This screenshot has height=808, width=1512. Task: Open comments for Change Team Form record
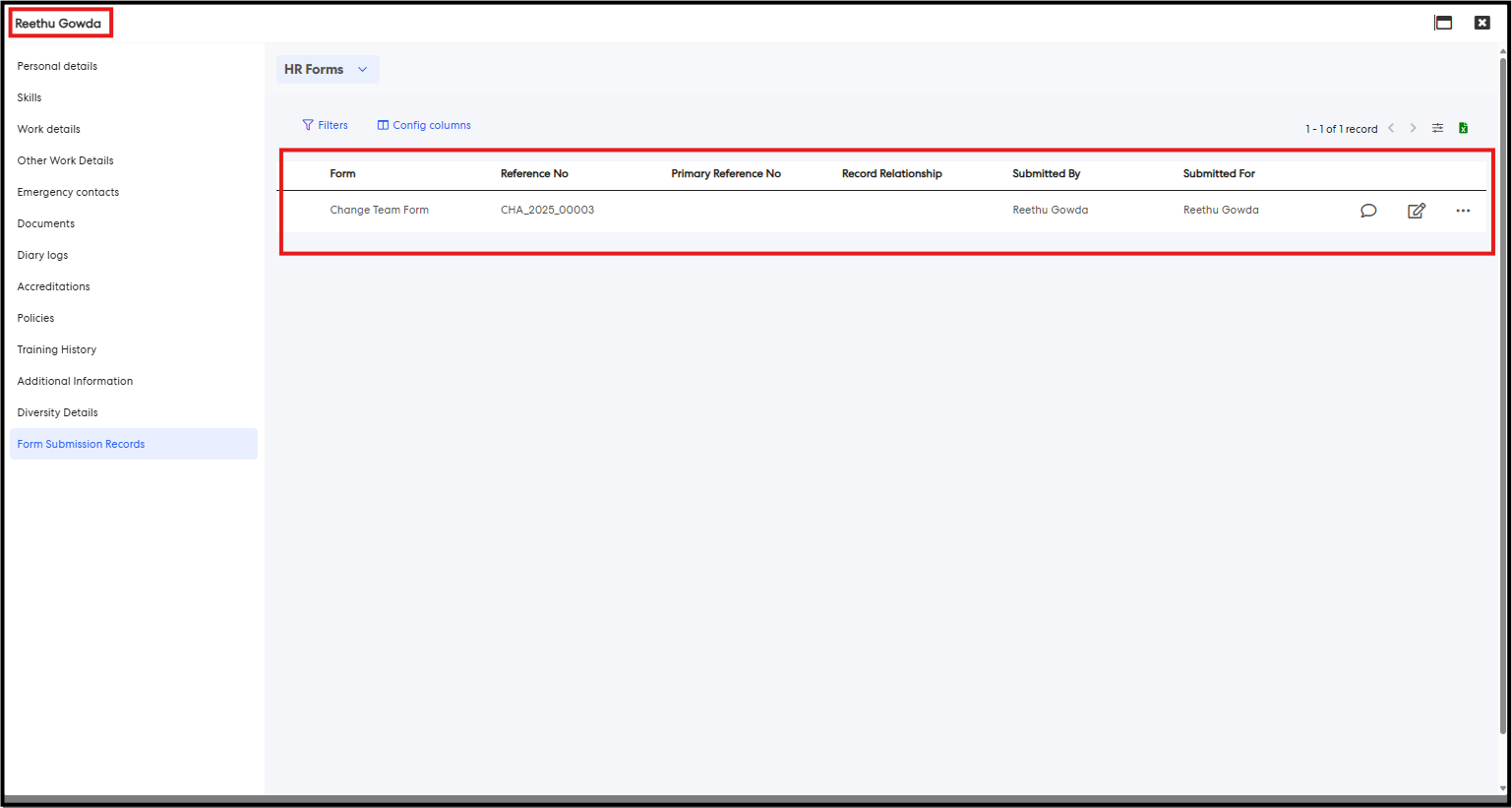click(1367, 211)
